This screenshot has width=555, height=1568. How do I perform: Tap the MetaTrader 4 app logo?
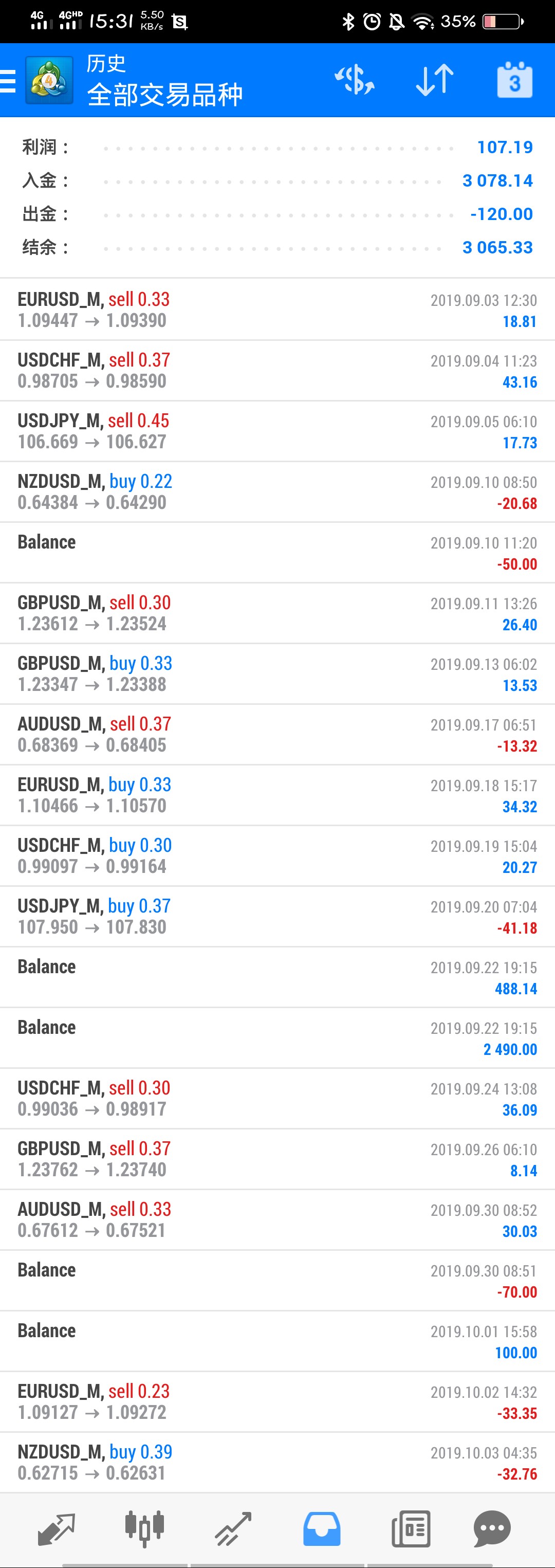pyautogui.click(x=49, y=80)
